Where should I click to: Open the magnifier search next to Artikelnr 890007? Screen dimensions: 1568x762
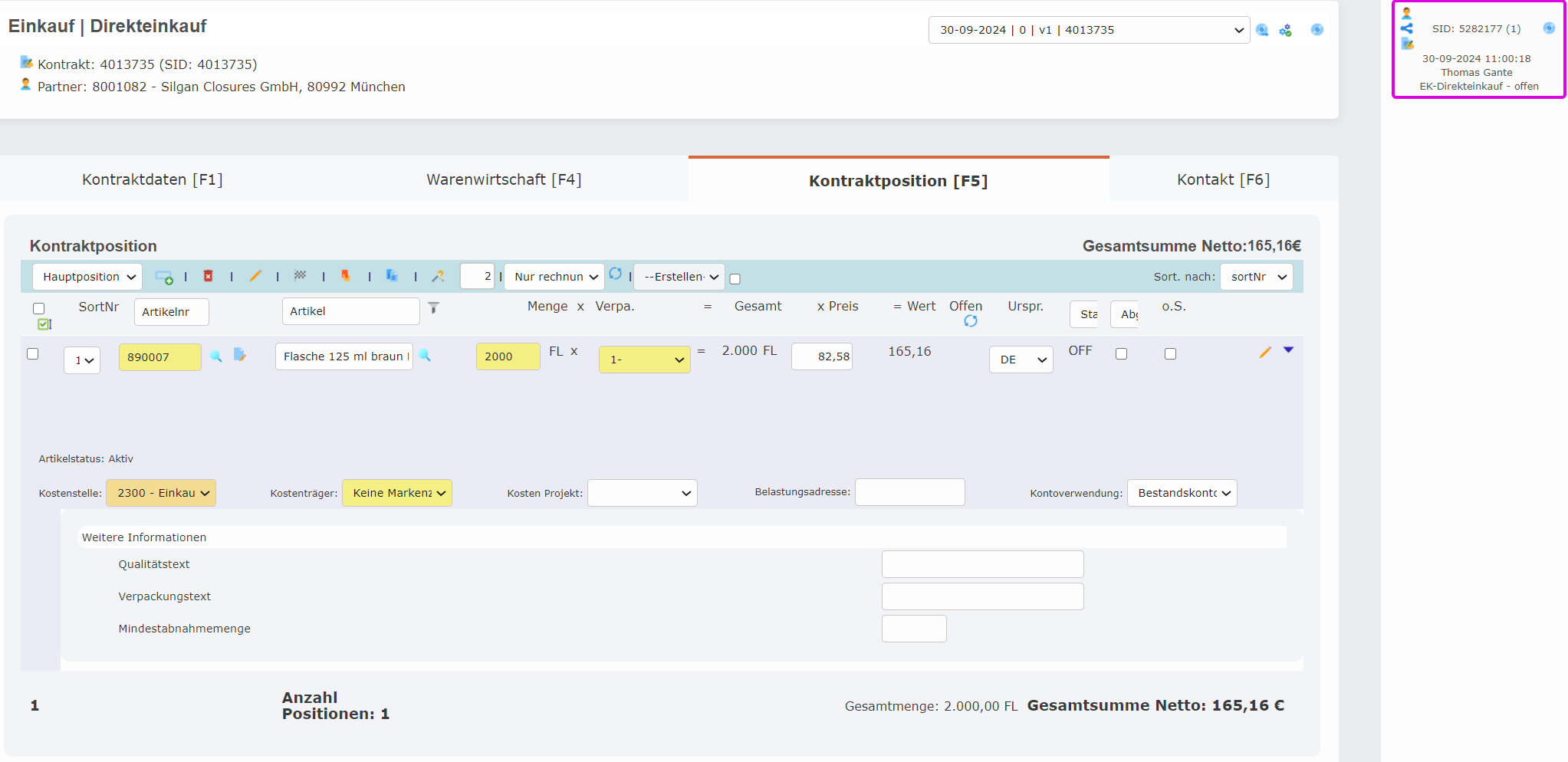[217, 356]
